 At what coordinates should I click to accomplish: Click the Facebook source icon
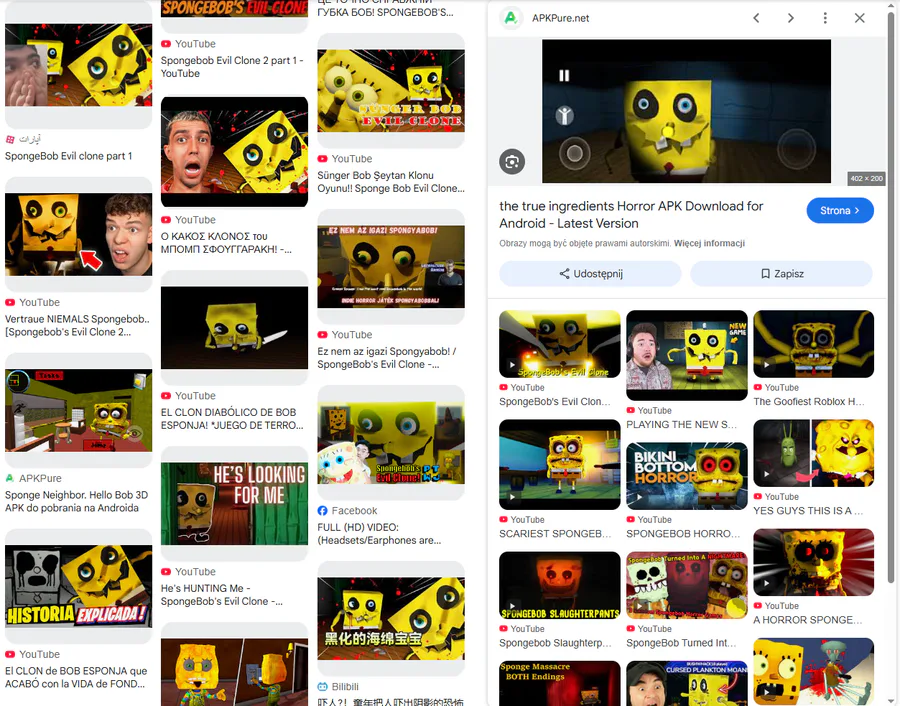[x=323, y=511]
